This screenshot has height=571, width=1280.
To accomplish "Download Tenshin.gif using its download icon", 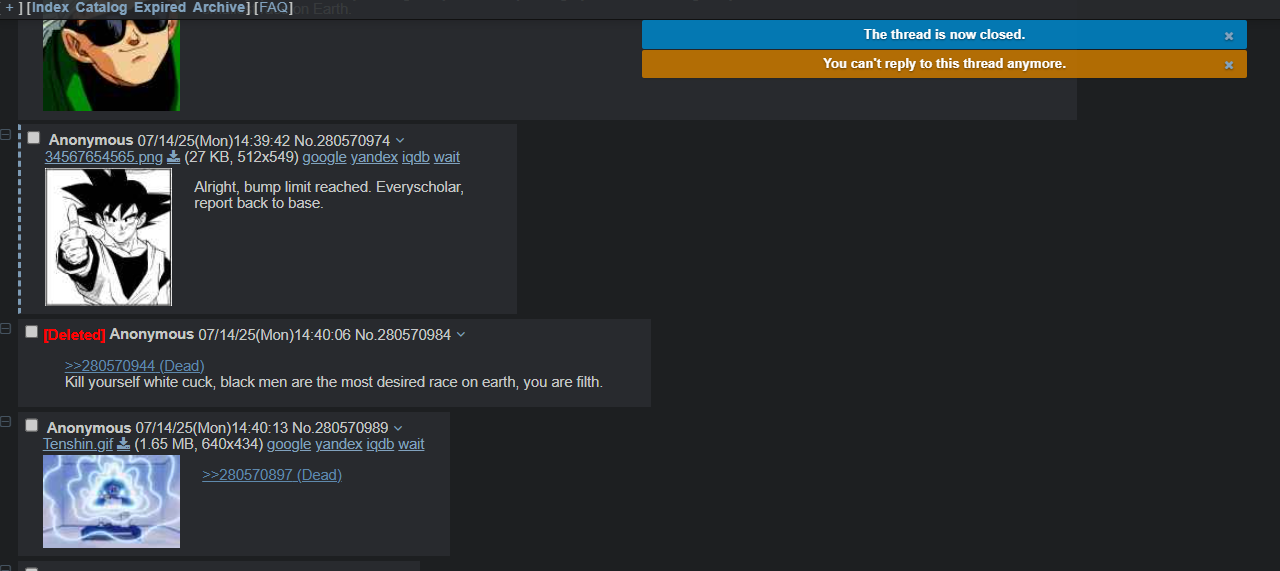I will [x=124, y=444].
